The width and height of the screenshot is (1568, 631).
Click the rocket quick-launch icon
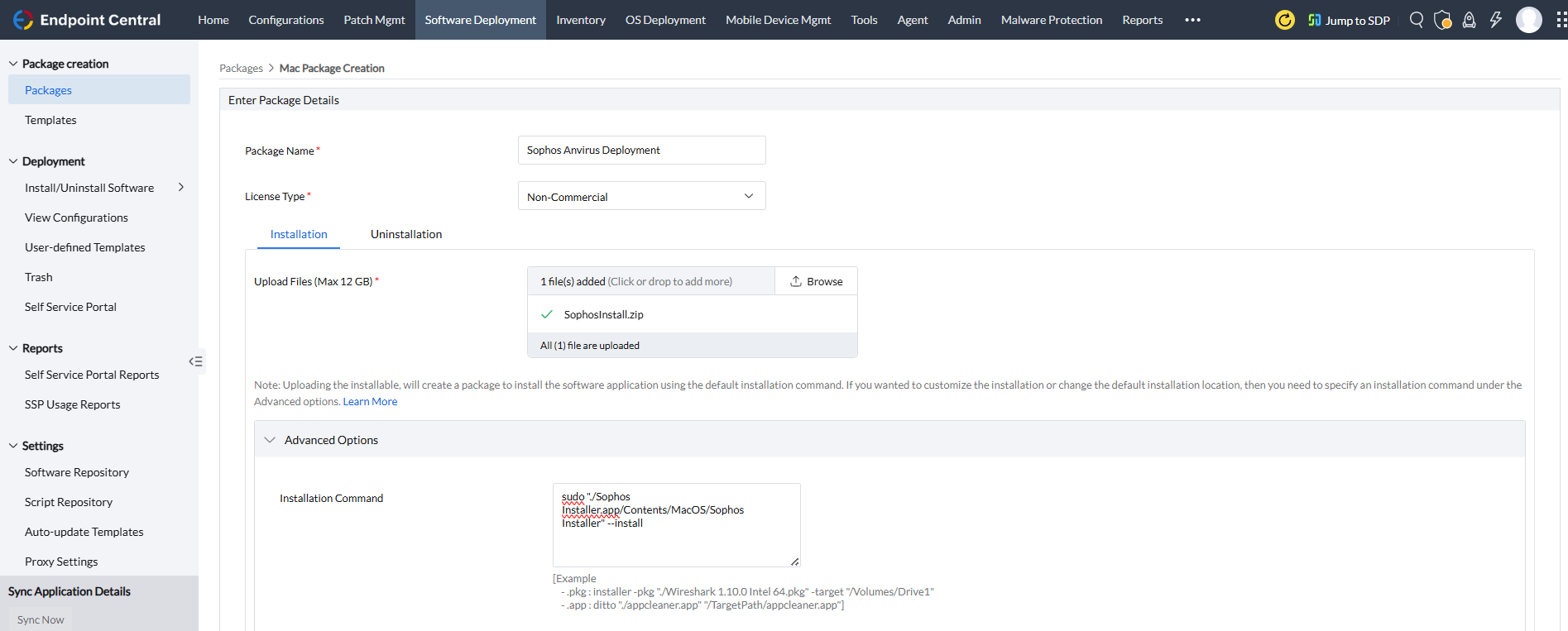(1470, 20)
